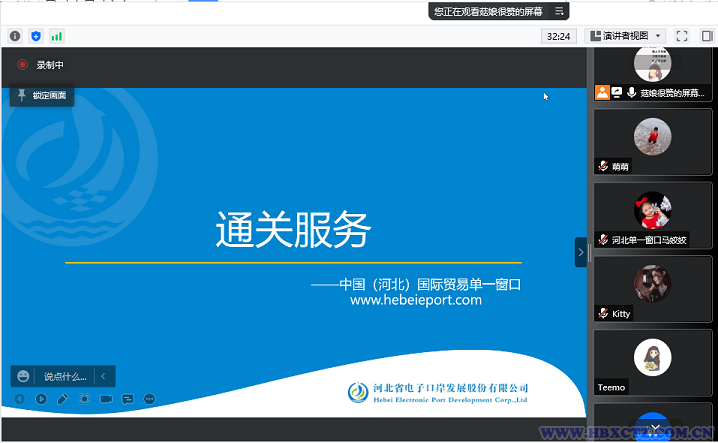Click the screenshot capture icon
The height and width of the screenshot is (443, 718).
click(x=84, y=399)
